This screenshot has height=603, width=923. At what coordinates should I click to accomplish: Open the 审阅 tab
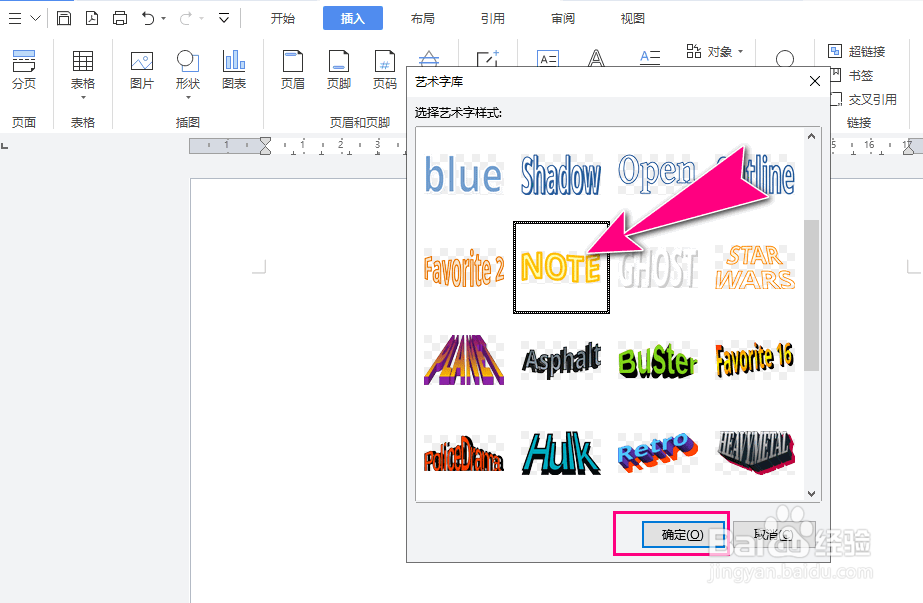click(x=563, y=18)
